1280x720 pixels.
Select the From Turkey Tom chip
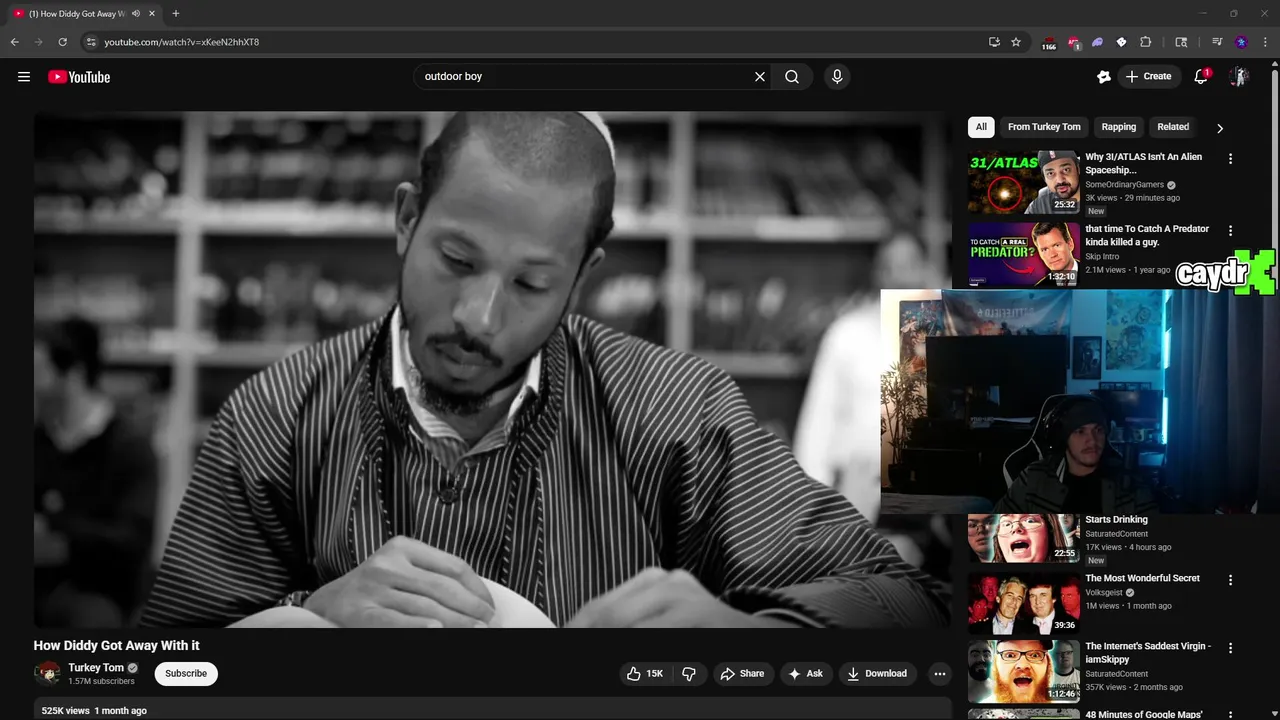[1044, 127]
